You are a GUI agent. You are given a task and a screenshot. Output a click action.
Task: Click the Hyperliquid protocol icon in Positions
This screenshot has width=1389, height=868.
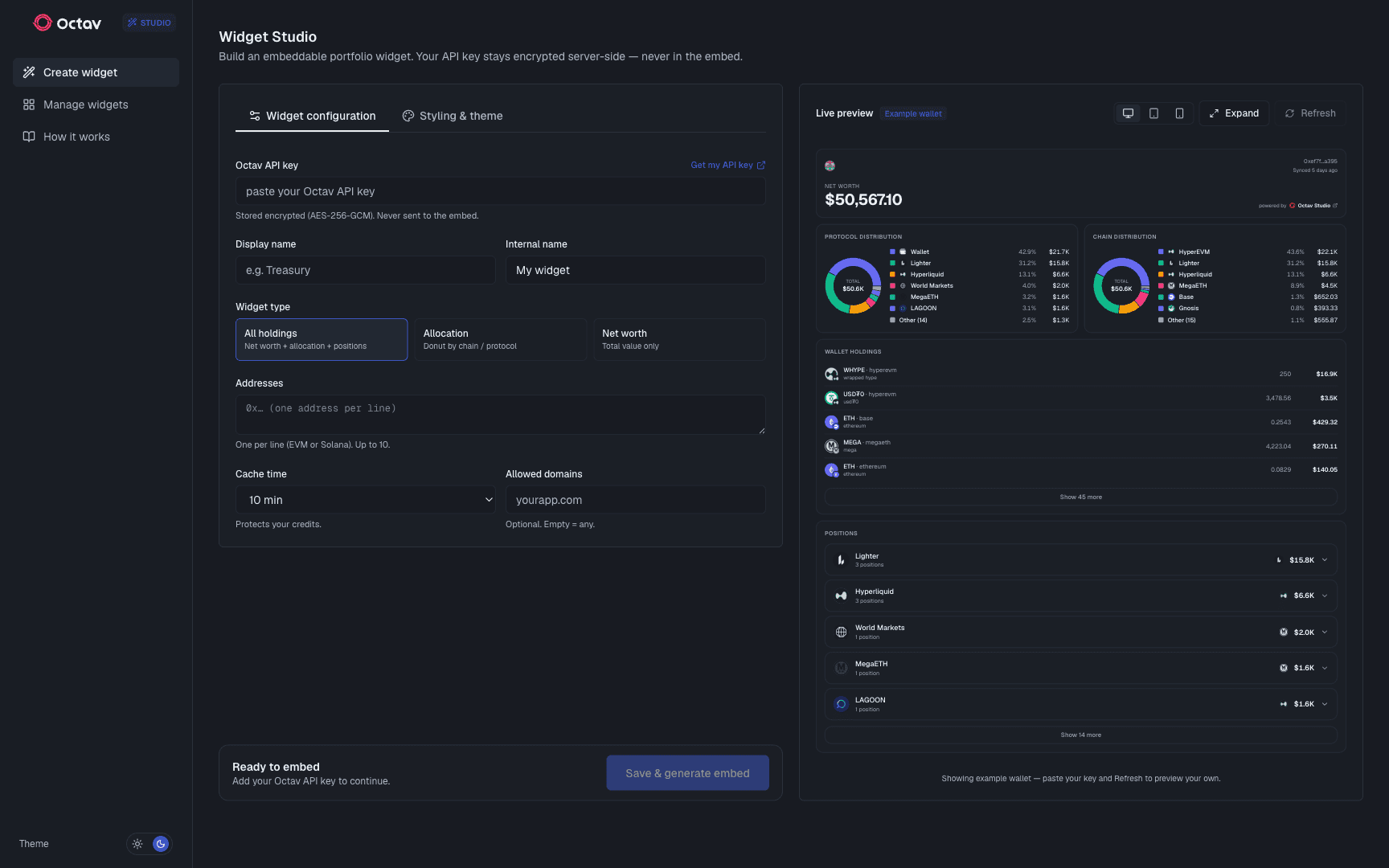(841, 596)
